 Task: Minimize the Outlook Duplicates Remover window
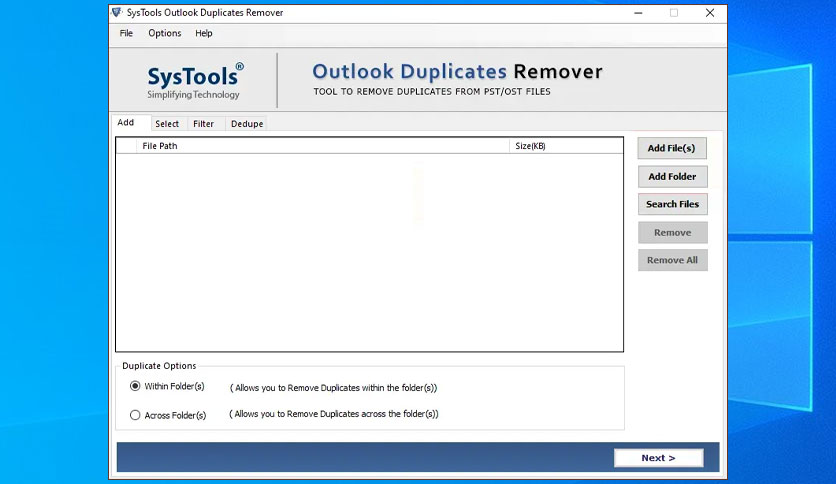pos(638,13)
